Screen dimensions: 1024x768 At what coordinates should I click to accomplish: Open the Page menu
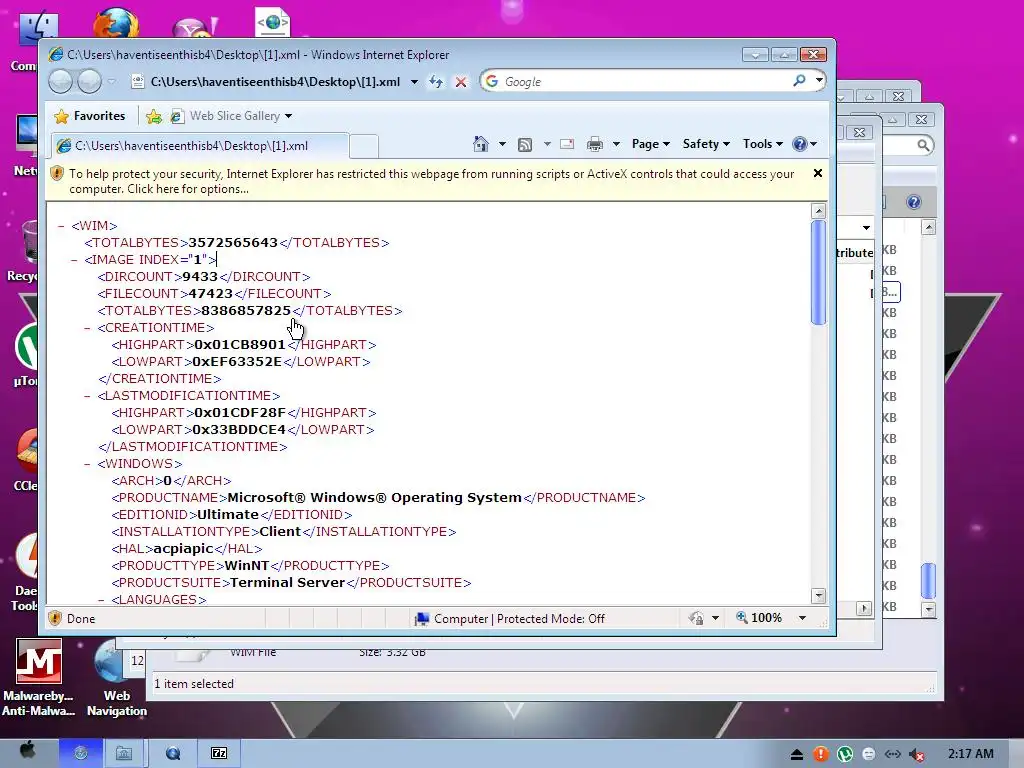(x=650, y=144)
